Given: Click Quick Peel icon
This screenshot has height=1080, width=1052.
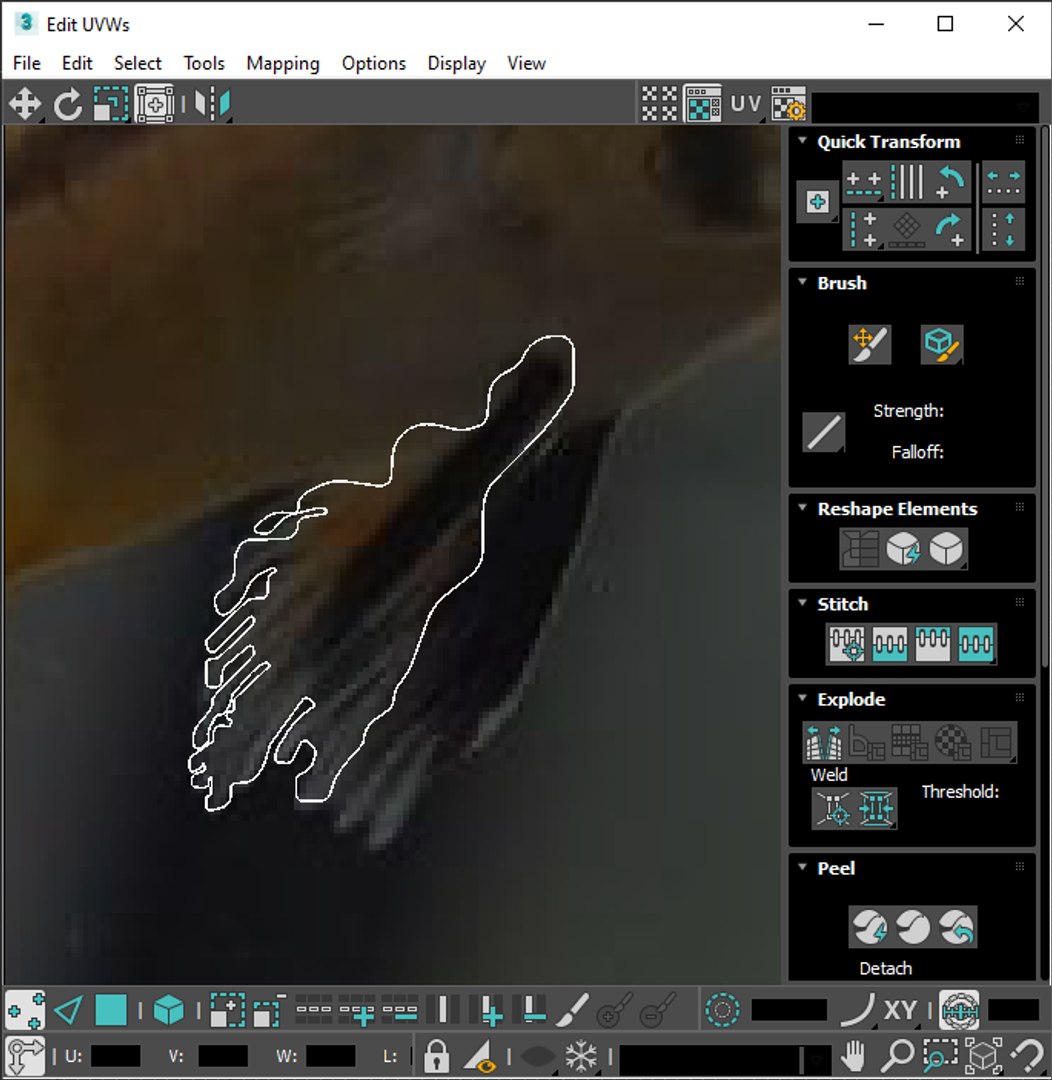Looking at the screenshot, I should pyautogui.click(x=869, y=927).
